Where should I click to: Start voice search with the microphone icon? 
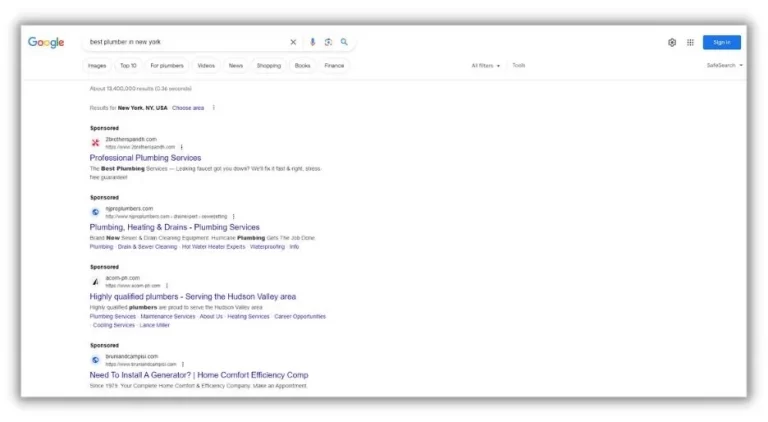(x=312, y=42)
